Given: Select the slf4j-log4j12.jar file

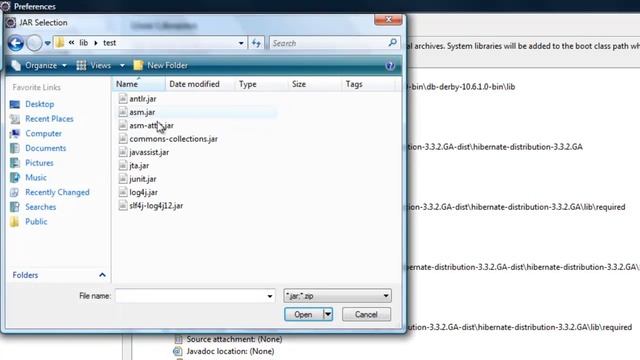Looking at the screenshot, I should click(x=156, y=206).
